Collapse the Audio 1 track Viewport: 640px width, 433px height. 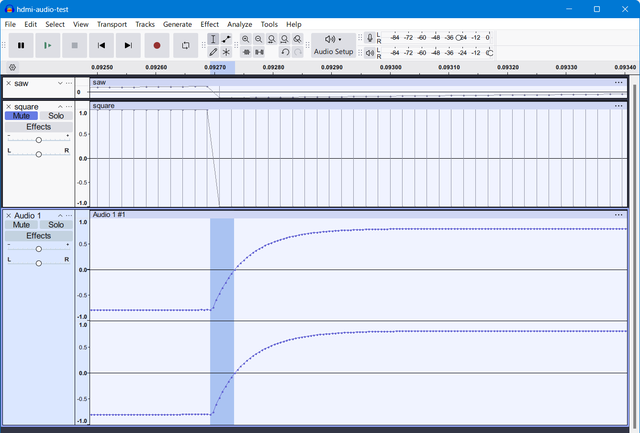60,215
